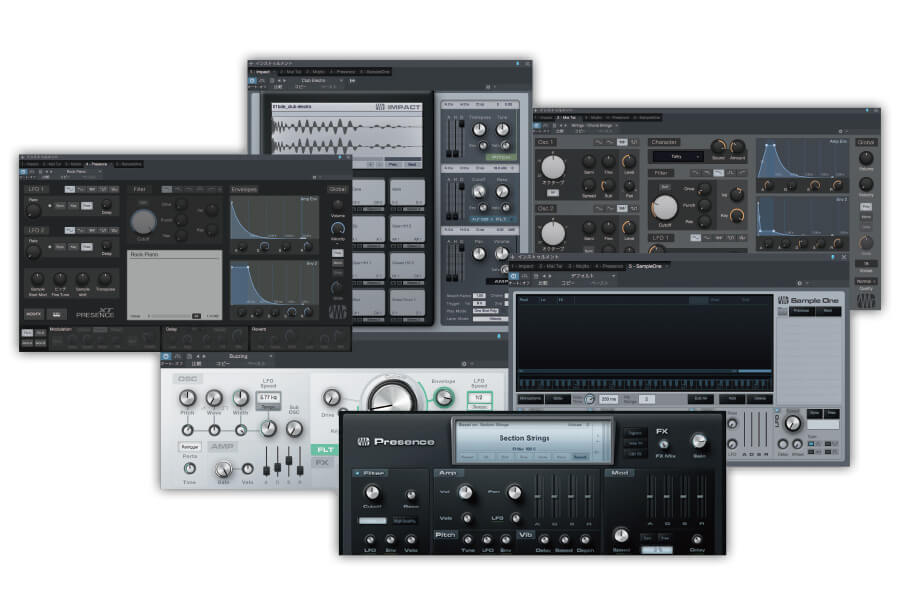Open the One Shot Poly play mode dropdown
The width and height of the screenshot is (900, 600).
click(x=486, y=311)
